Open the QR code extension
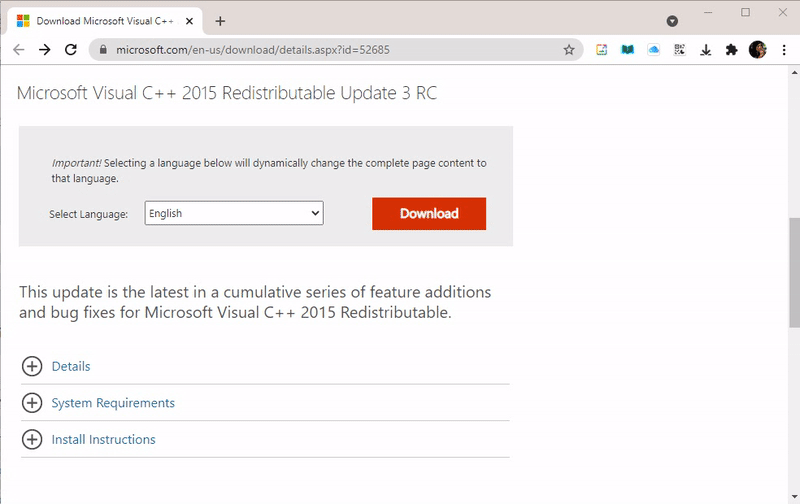800x504 pixels. pos(680,50)
